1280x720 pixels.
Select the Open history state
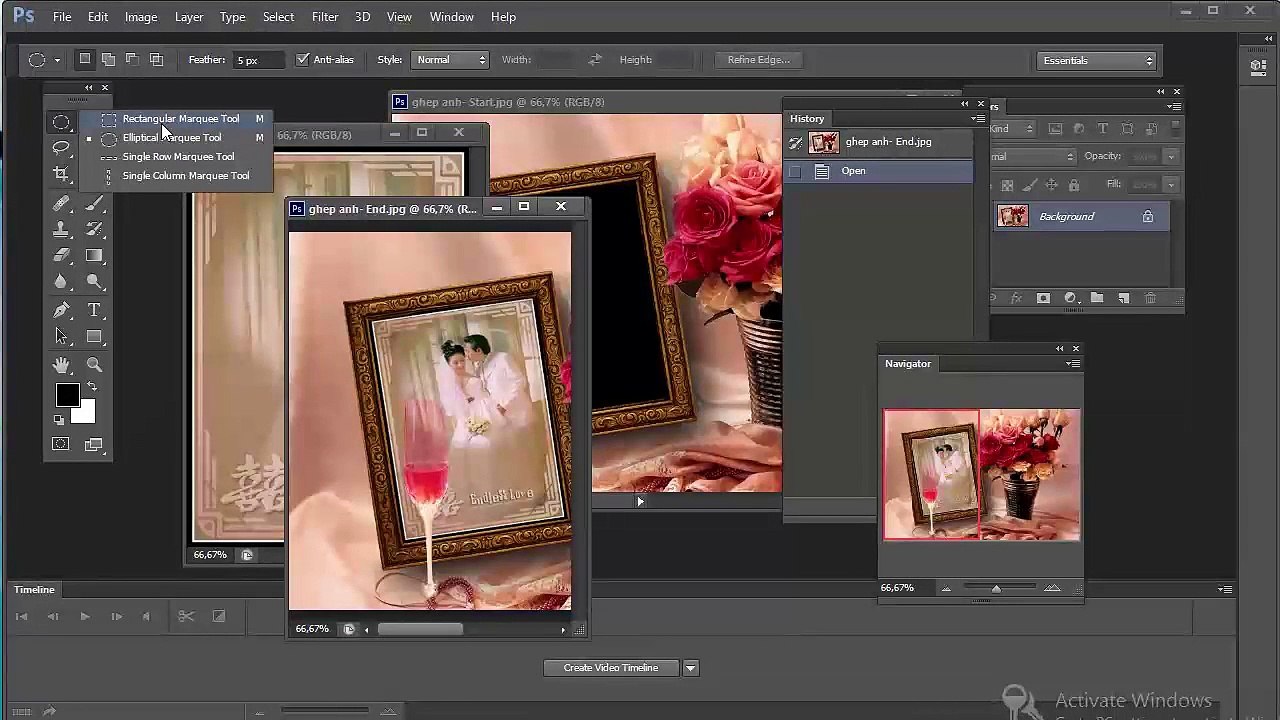tap(877, 171)
